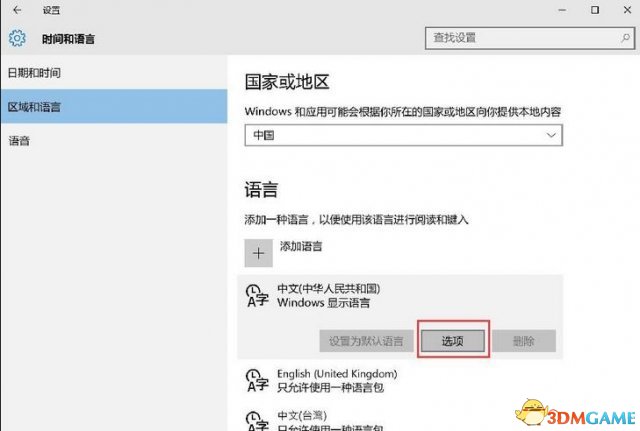Image resolution: width=640 pixels, height=431 pixels.
Task: Focus the 查找设置 search field
Action: 530,38
